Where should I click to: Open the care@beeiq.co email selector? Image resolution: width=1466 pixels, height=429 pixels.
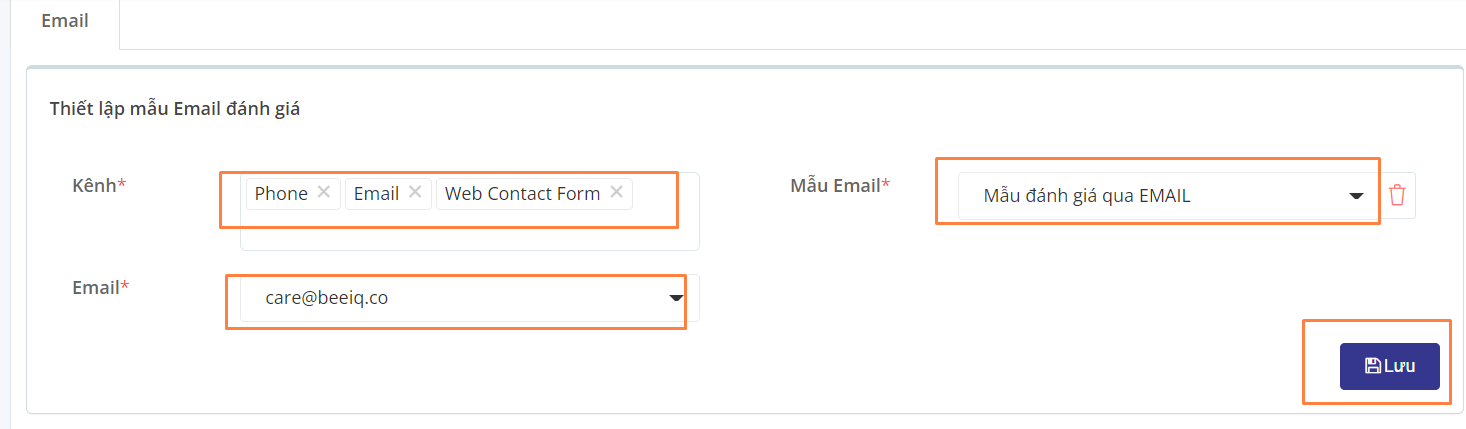point(470,298)
